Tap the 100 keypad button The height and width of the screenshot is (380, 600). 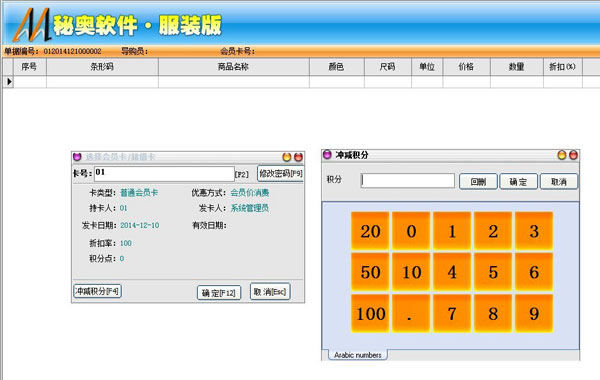[x=370, y=313]
